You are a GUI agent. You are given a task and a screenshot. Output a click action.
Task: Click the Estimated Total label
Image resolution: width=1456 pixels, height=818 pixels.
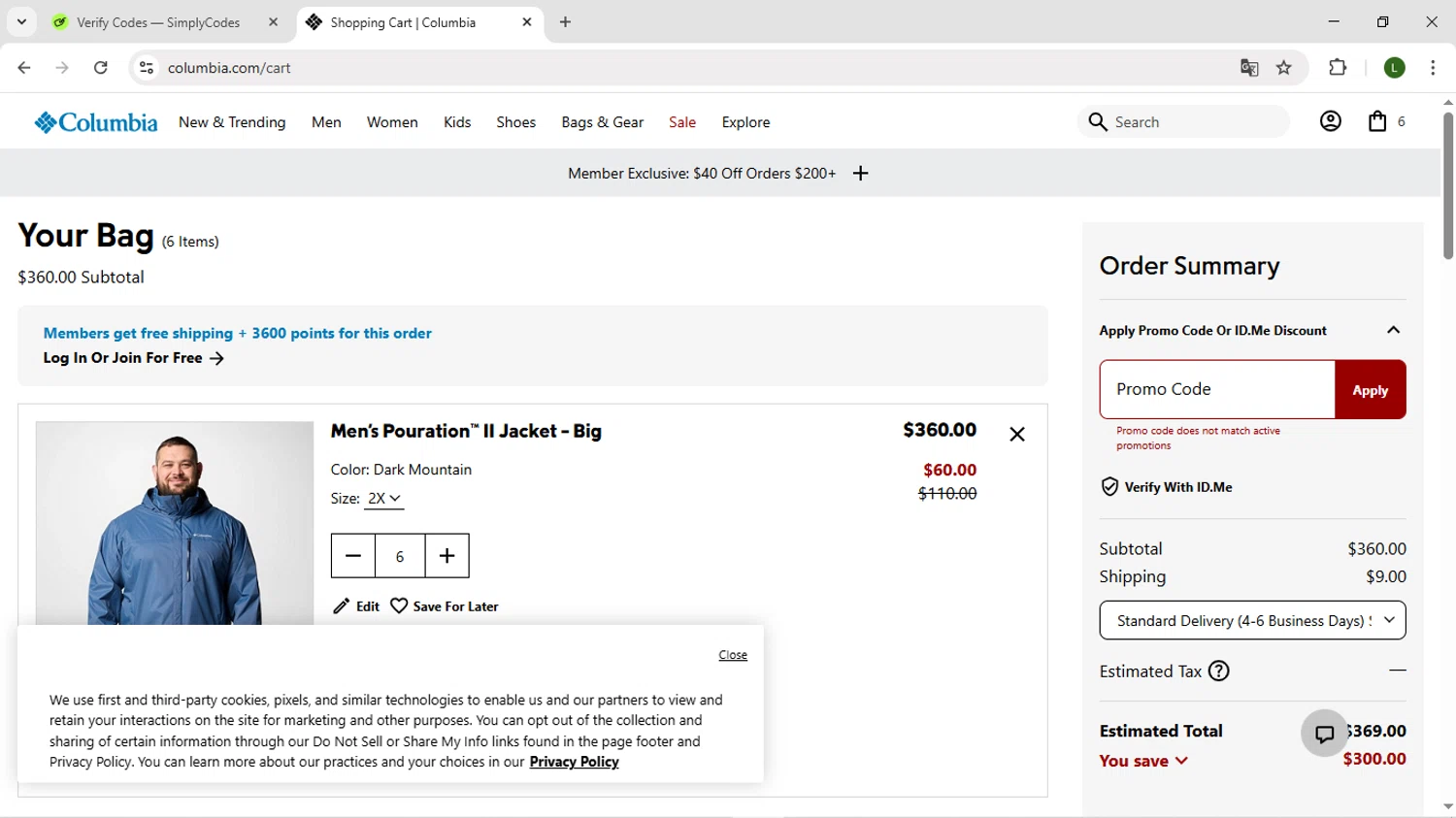pyautogui.click(x=1161, y=732)
